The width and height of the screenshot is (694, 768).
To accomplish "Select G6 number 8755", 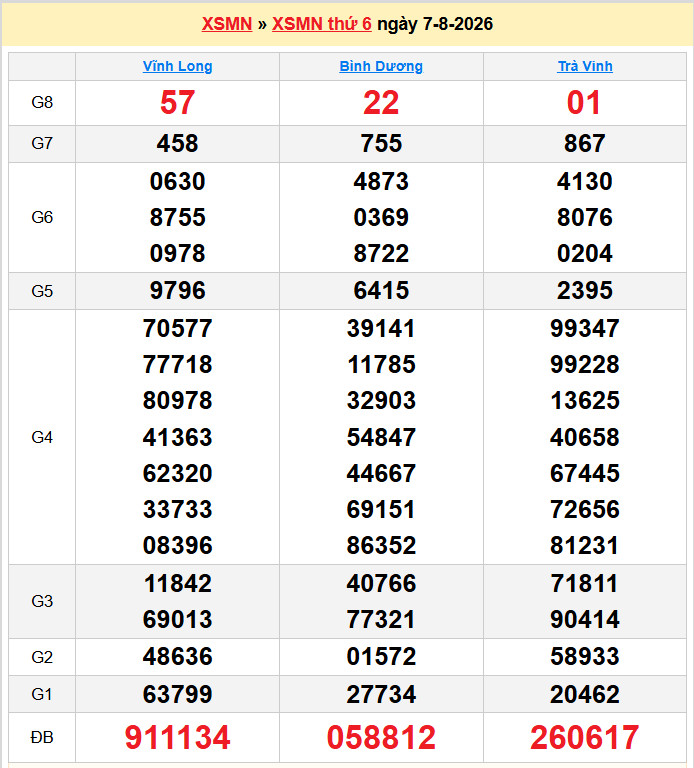I will [177, 217].
